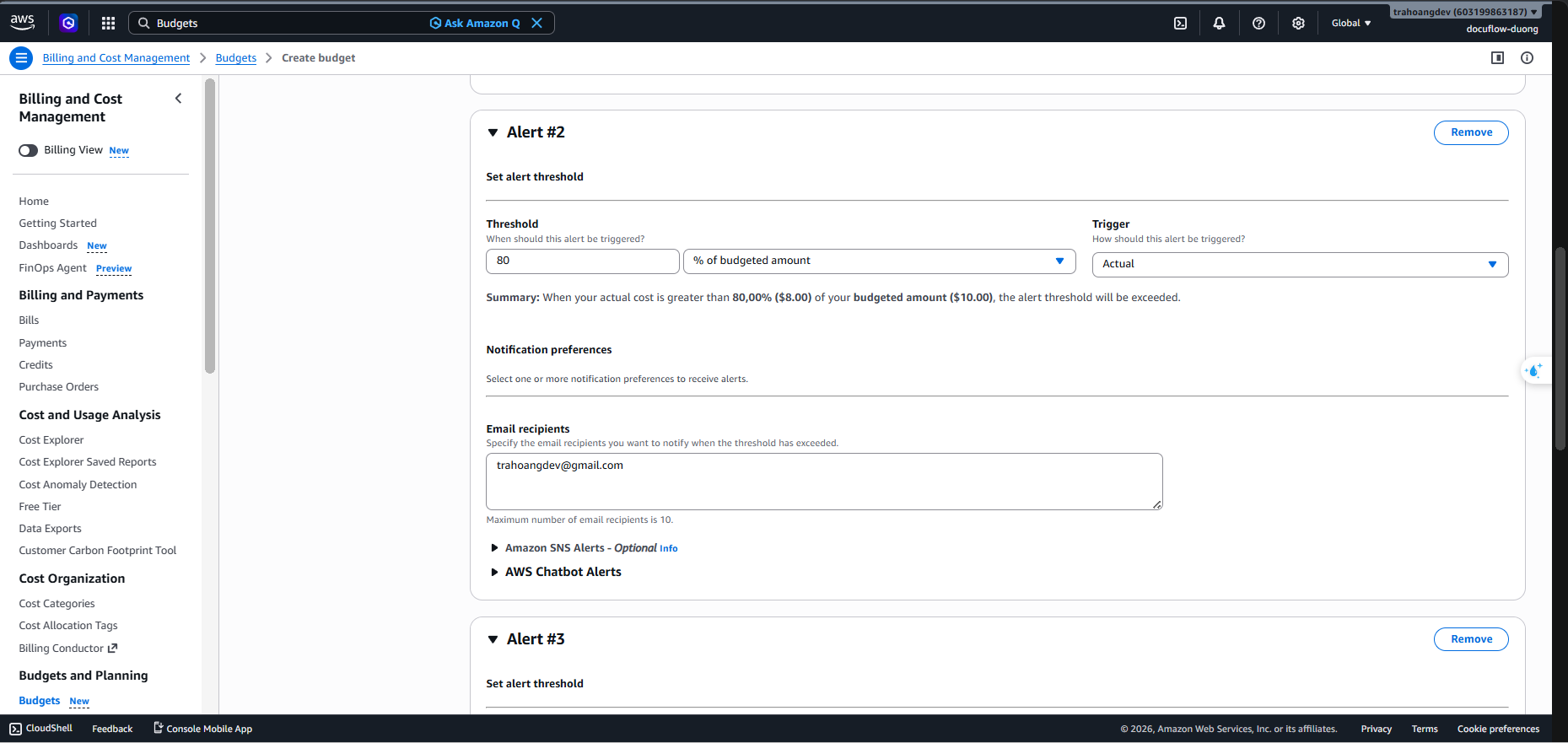The height and width of the screenshot is (743, 1568).
Task: Click the Threshold value field showing 80
Action: point(583,261)
